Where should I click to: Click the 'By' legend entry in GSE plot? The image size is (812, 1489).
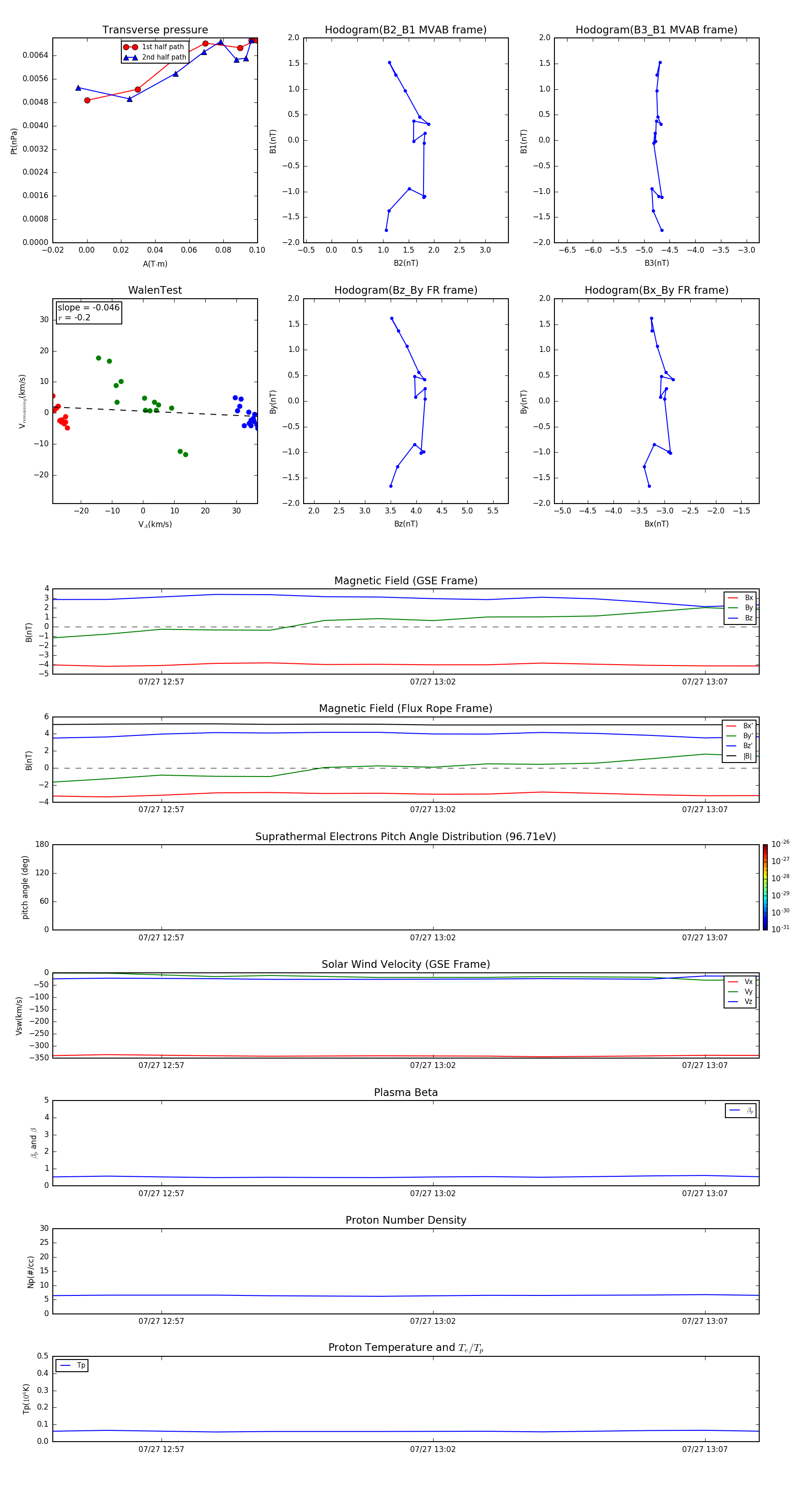click(x=740, y=607)
